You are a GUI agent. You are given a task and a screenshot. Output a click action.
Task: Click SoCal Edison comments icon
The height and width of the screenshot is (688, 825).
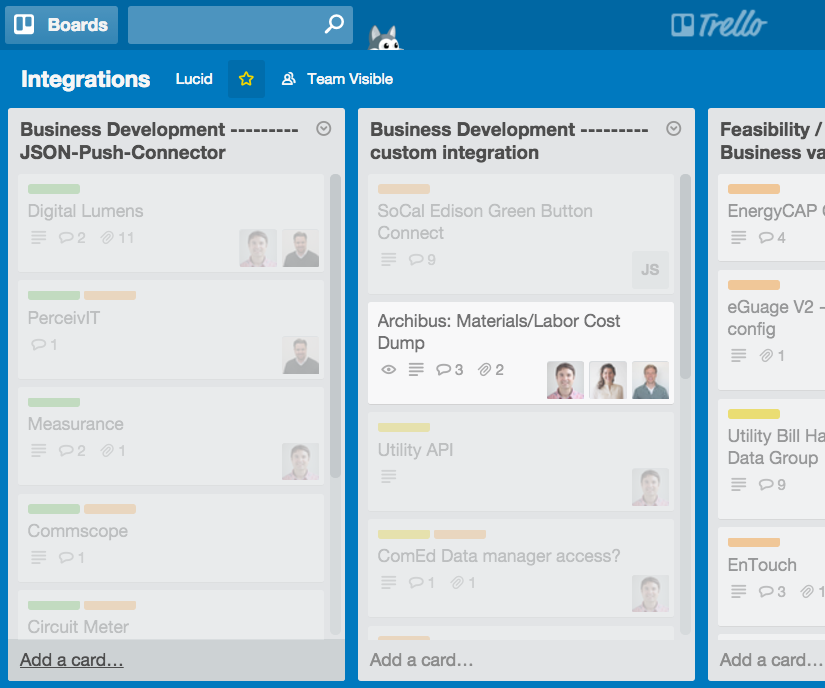(x=416, y=259)
